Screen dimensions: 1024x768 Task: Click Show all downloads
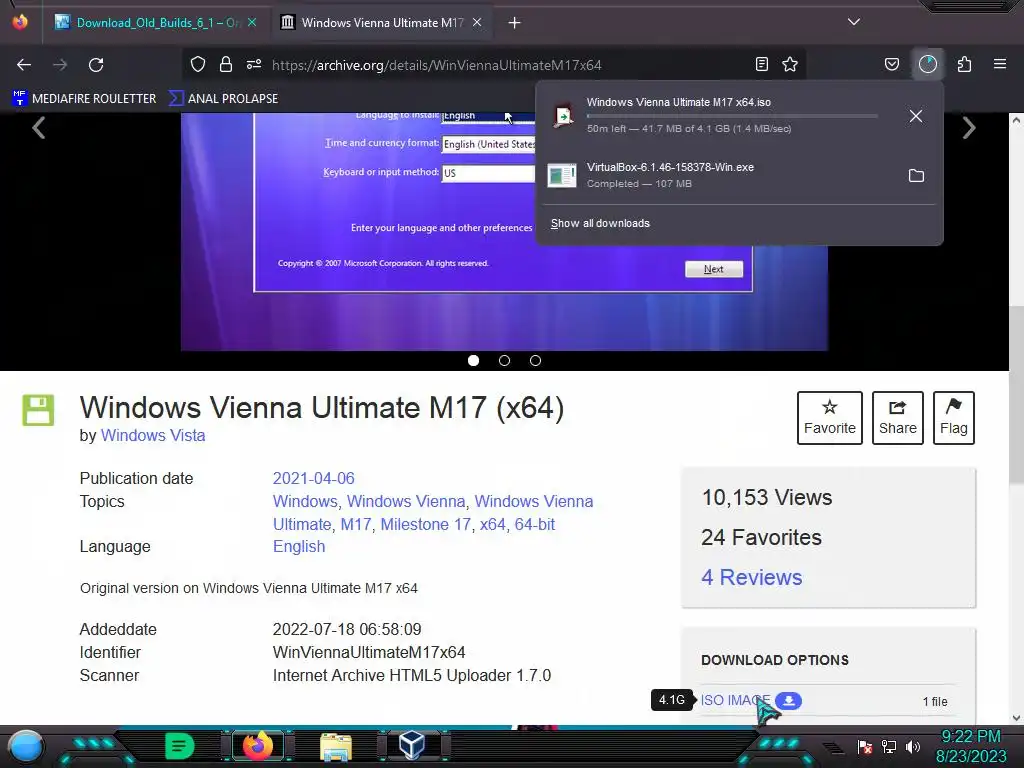coord(600,223)
